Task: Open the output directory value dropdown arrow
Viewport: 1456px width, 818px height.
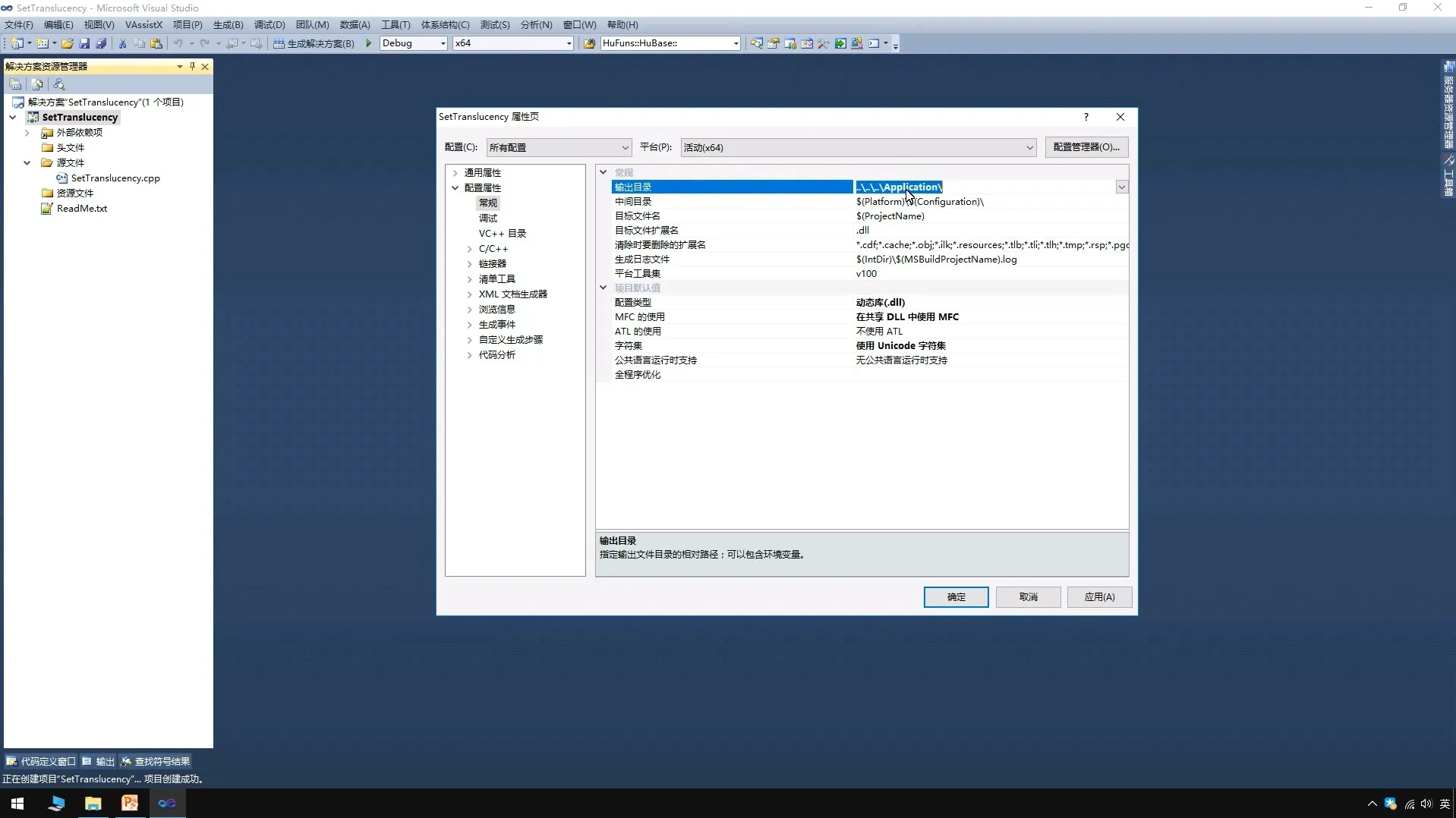Action: pyautogui.click(x=1121, y=187)
